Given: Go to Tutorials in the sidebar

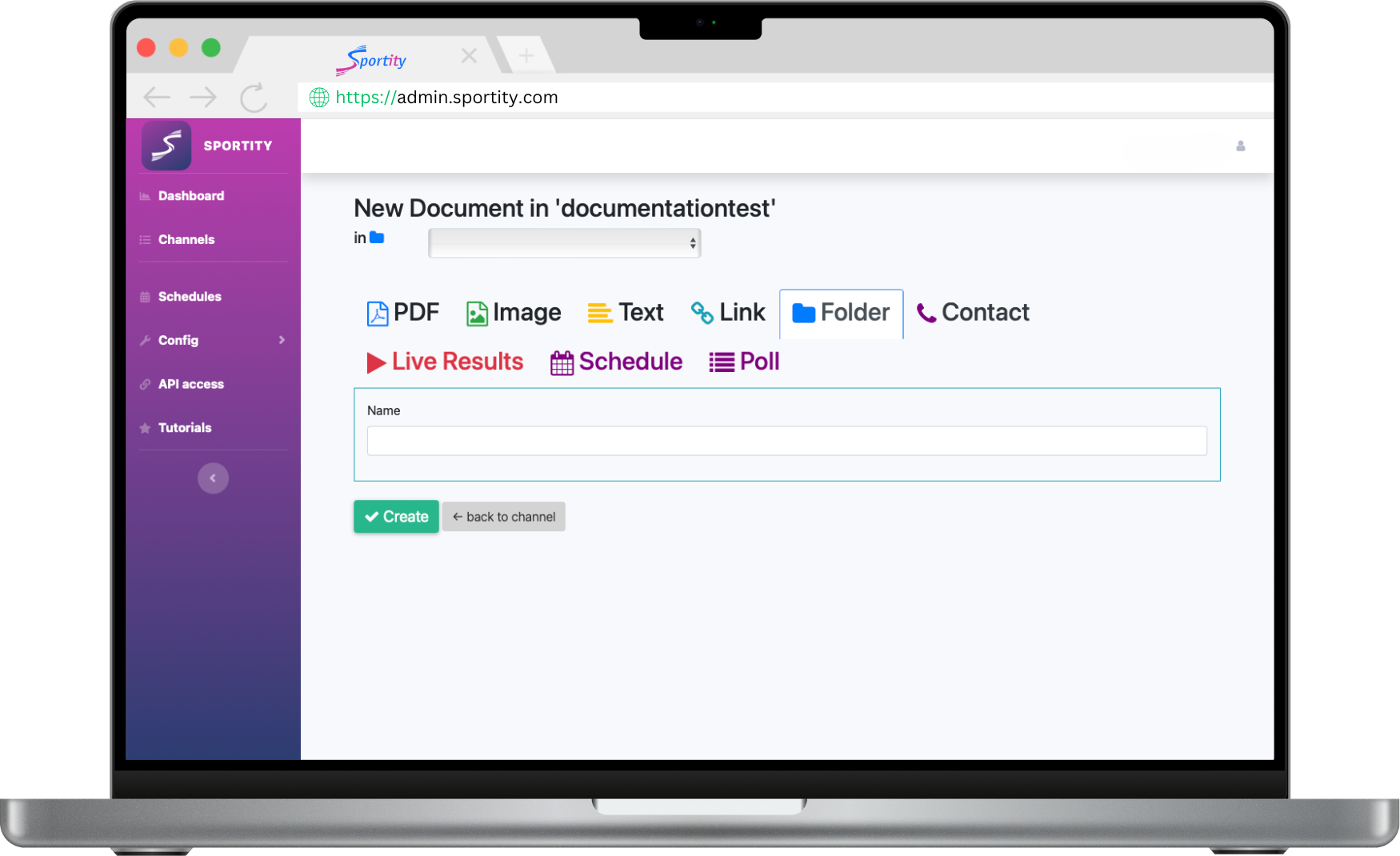Looking at the screenshot, I should [x=184, y=428].
